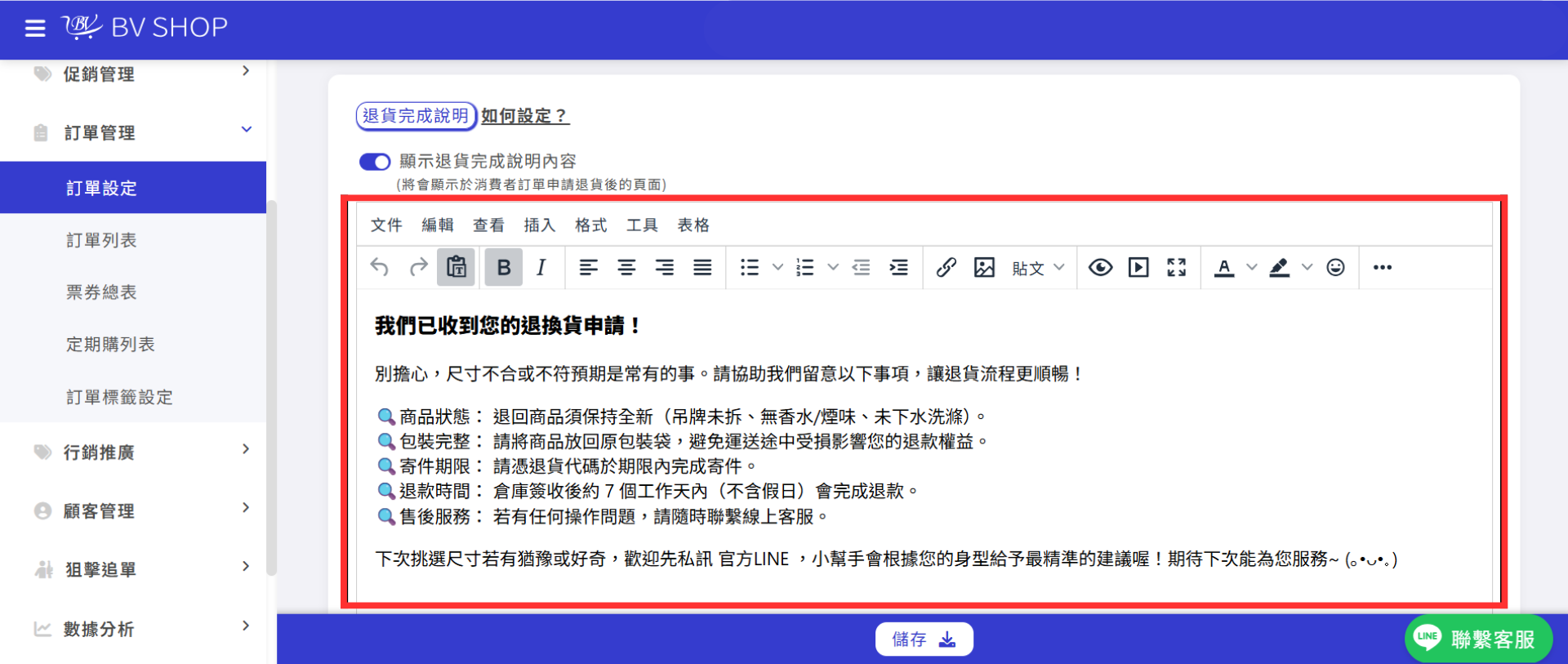Toggle bold formatting
Image resolution: width=1568 pixels, height=664 pixels.
click(x=504, y=267)
